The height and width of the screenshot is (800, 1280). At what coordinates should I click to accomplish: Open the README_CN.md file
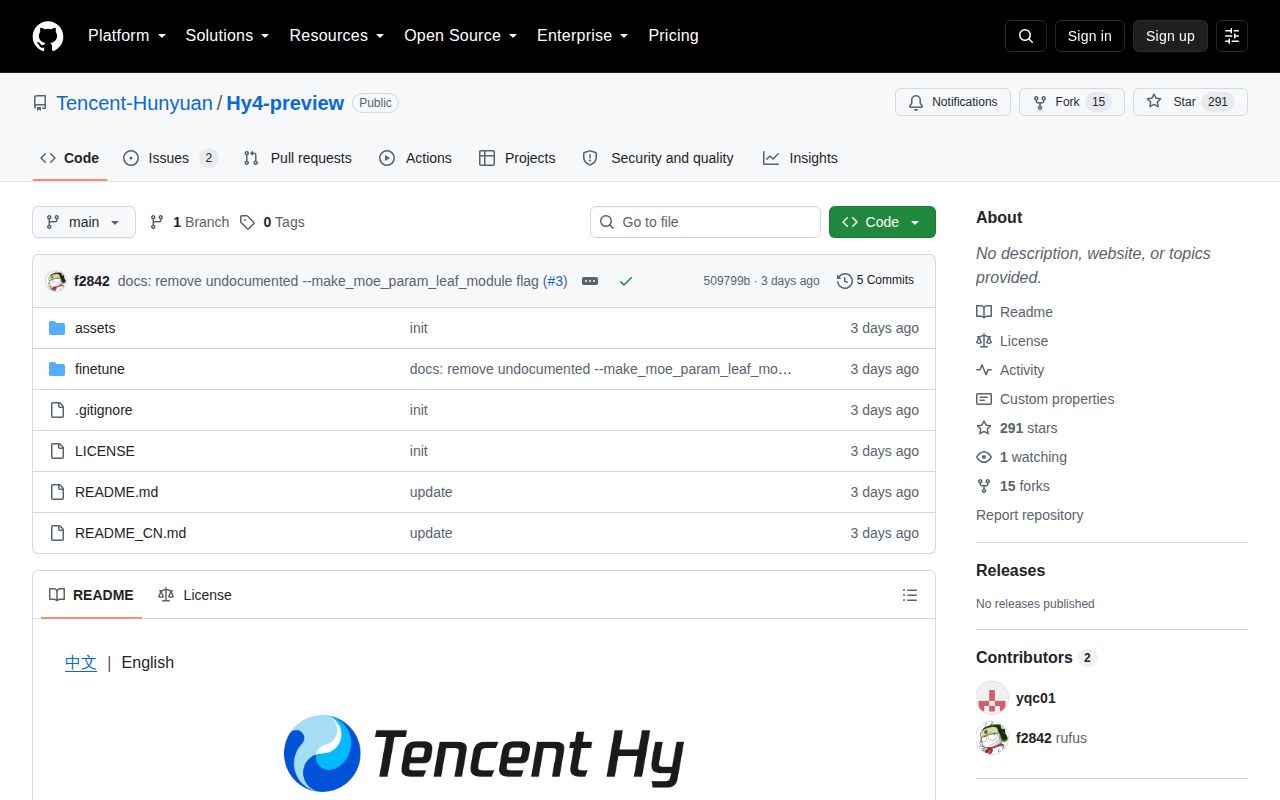click(130, 533)
